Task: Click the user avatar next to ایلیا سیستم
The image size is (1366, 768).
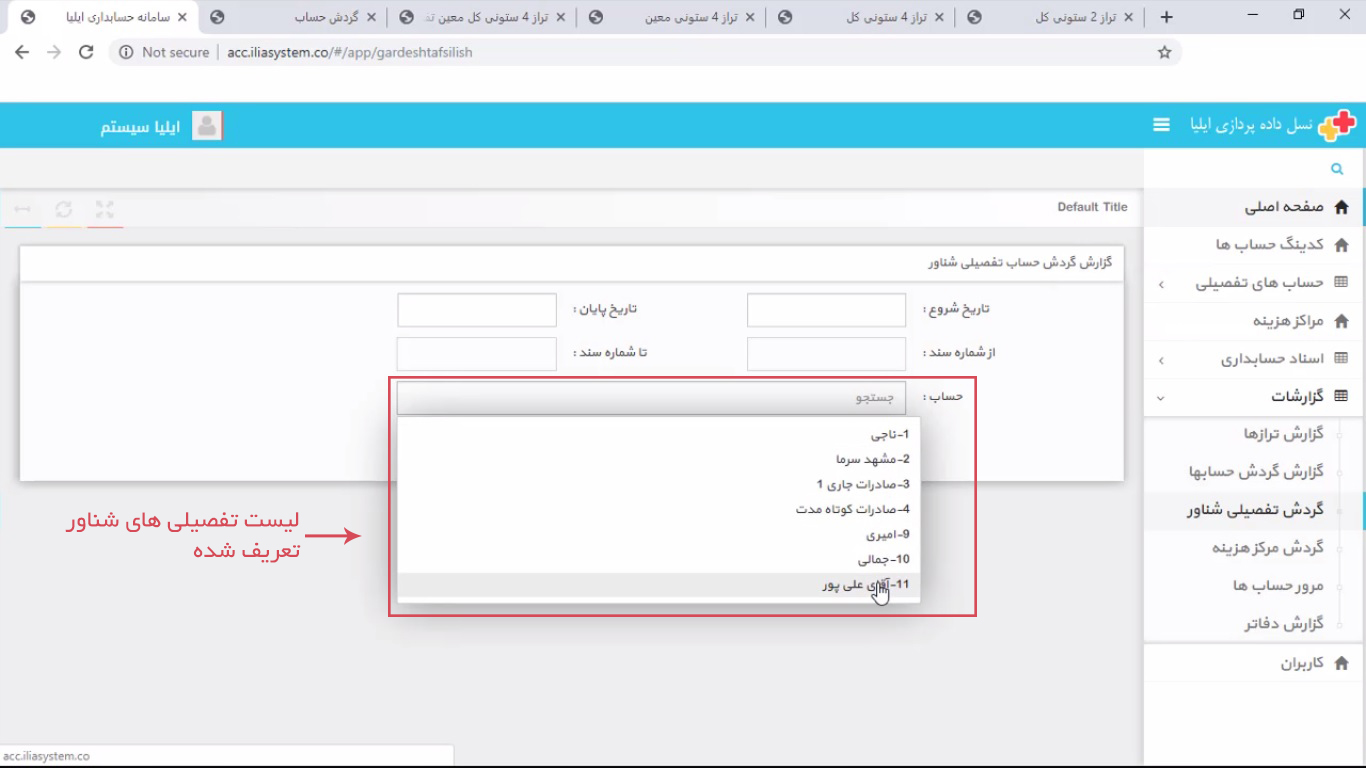Action: (207, 124)
